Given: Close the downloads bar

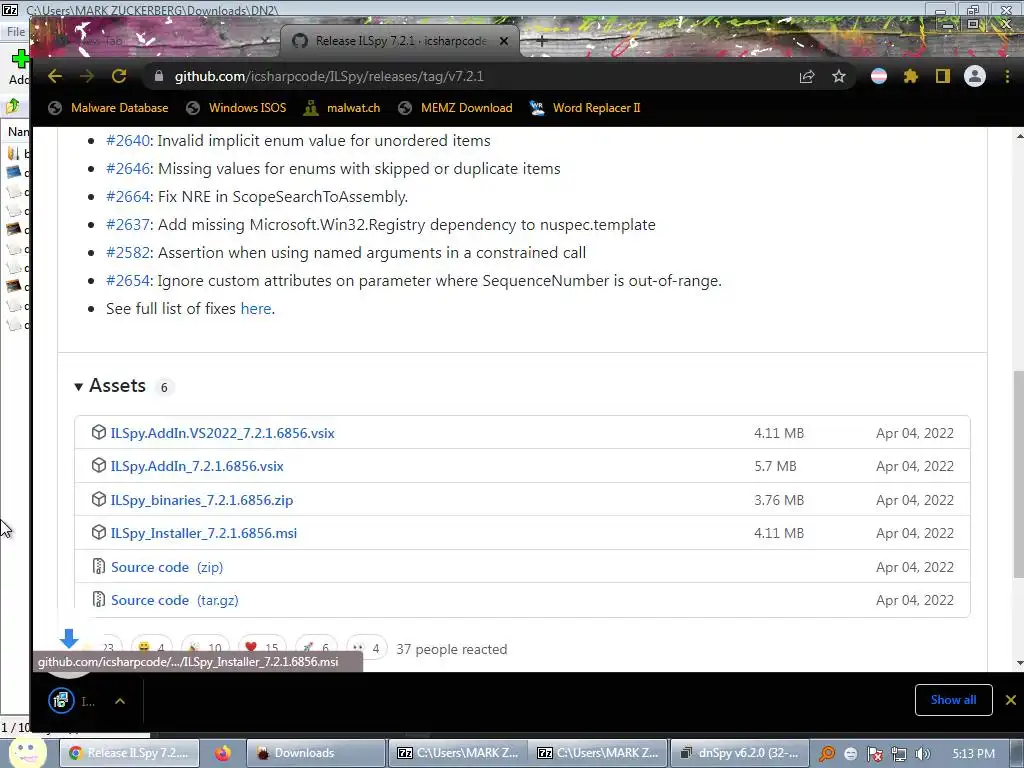Looking at the screenshot, I should point(1010,700).
